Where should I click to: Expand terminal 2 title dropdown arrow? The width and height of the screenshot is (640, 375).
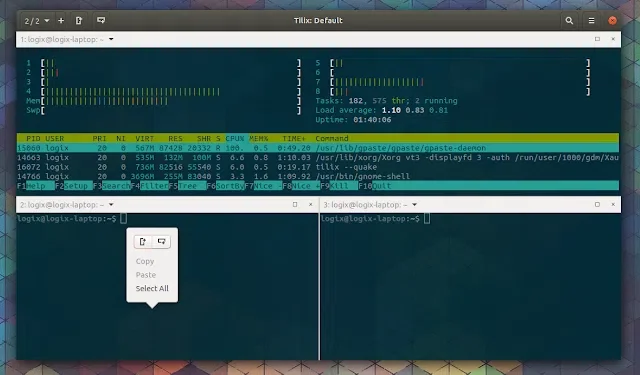111,204
